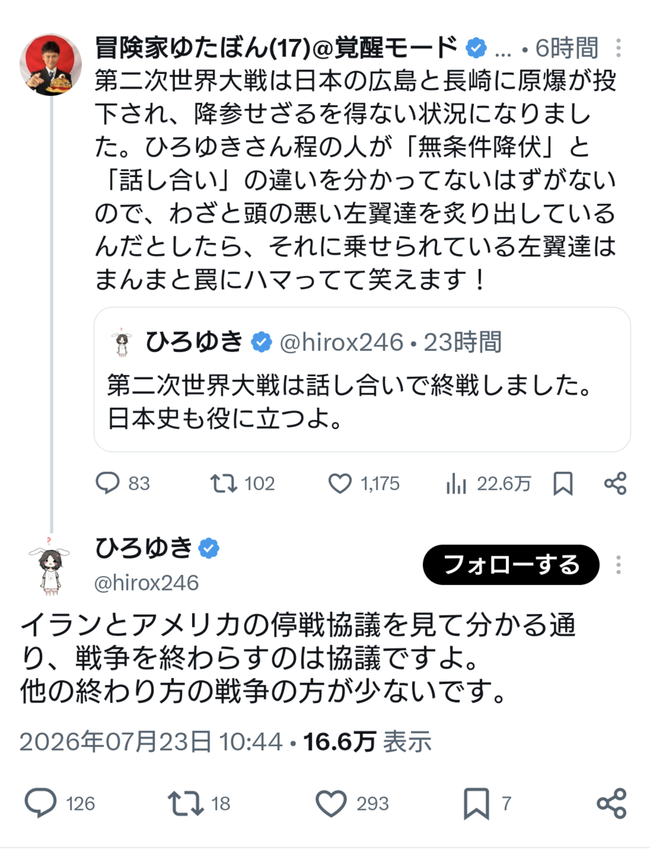Open more options beside the Follow button

coord(618,565)
